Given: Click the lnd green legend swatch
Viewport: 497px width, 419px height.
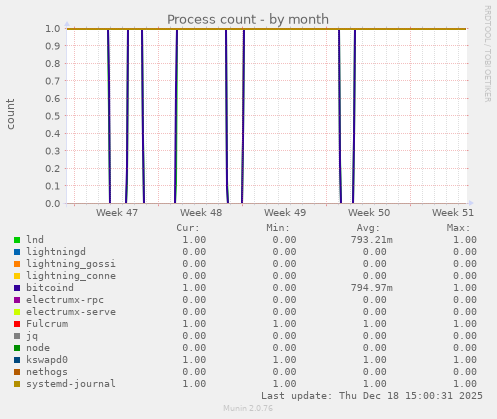Looking at the screenshot, I should pos(17,240).
